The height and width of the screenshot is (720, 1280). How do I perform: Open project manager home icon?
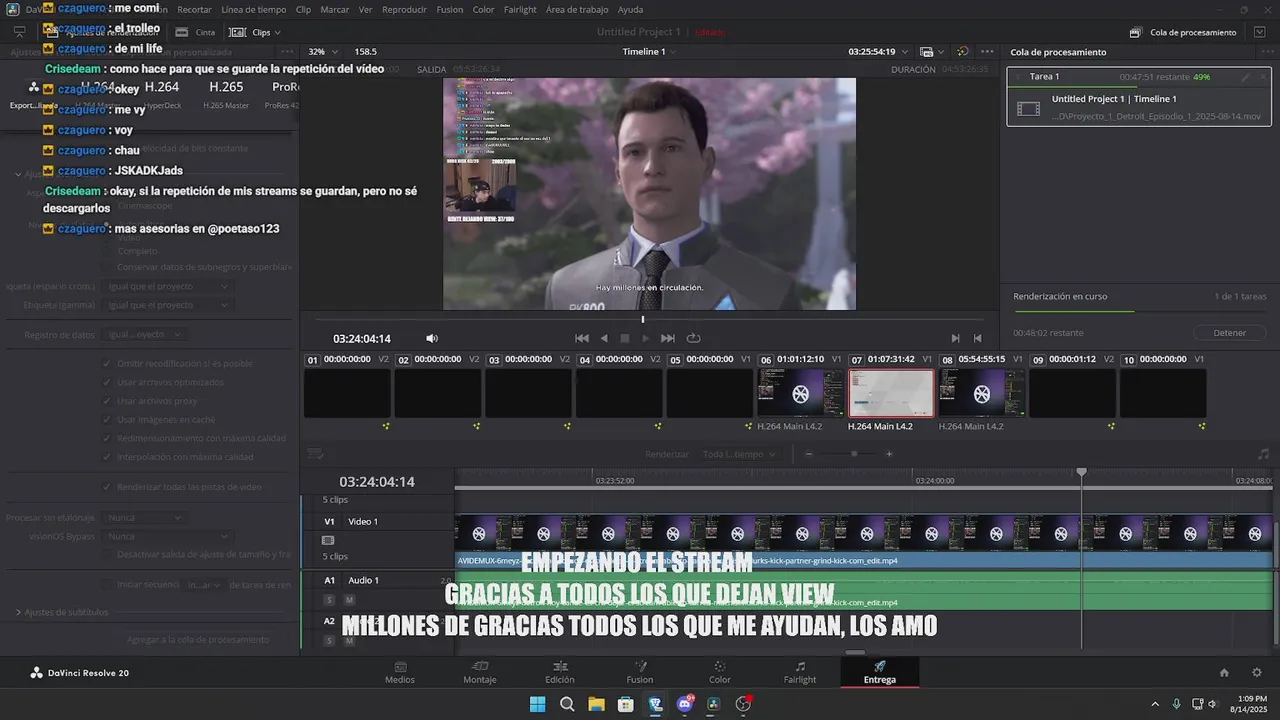pos(1224,673)
